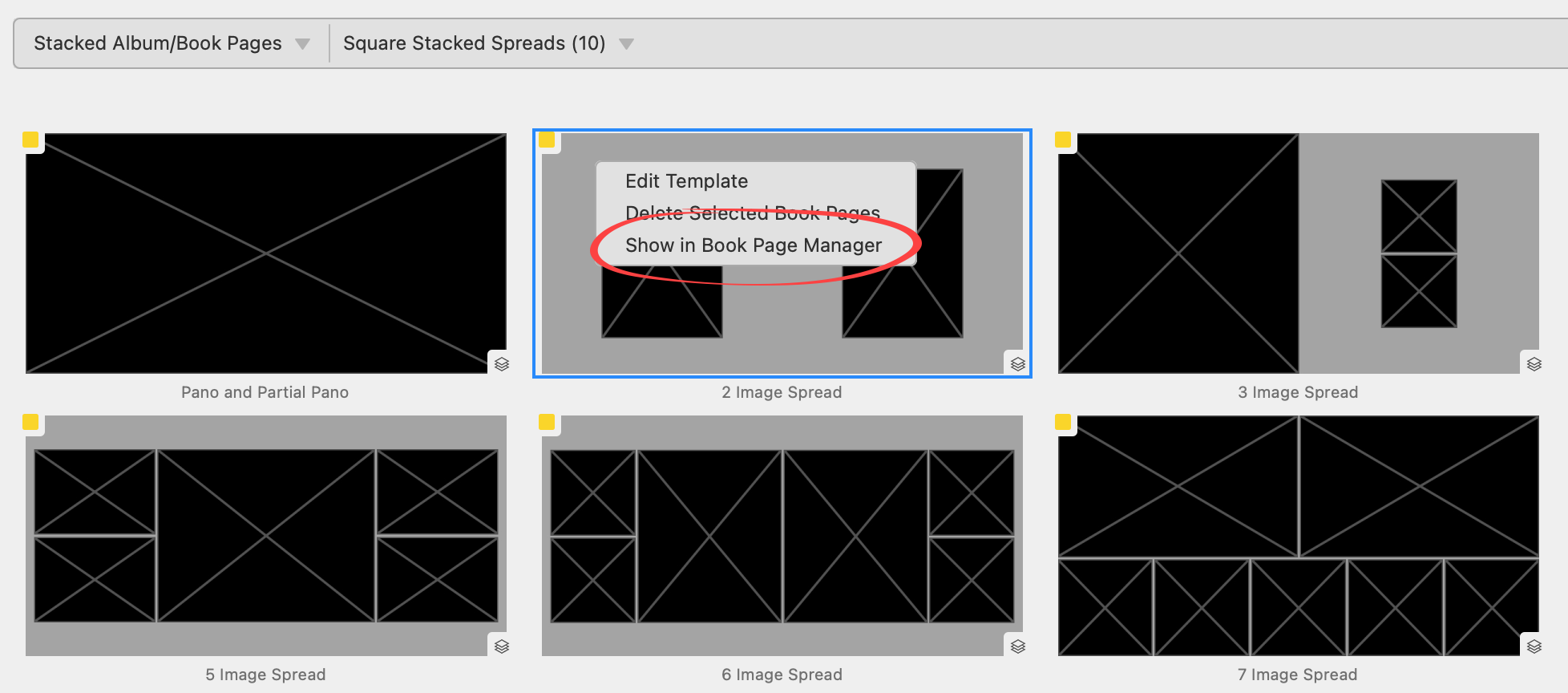Click stack layers icon on 3 Image Spread
This screenshot has width=1568, height=693.
click(1534, 364)
